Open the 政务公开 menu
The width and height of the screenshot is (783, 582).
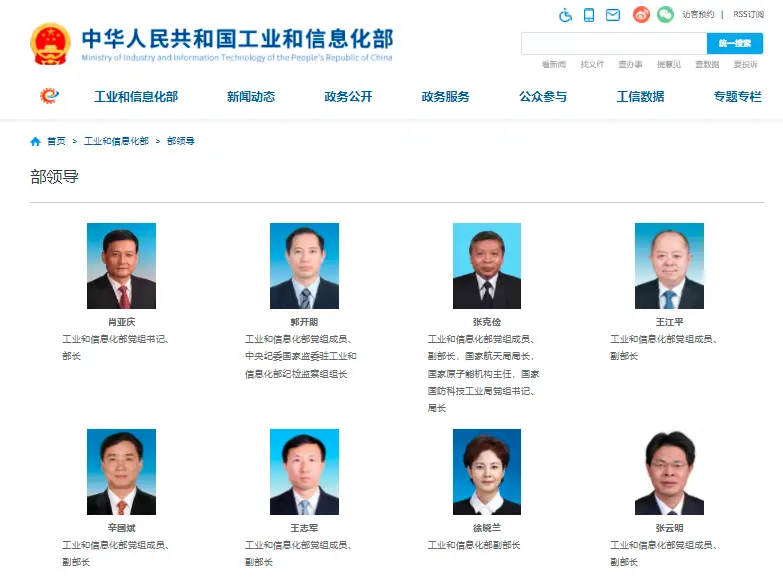[348, 96]
